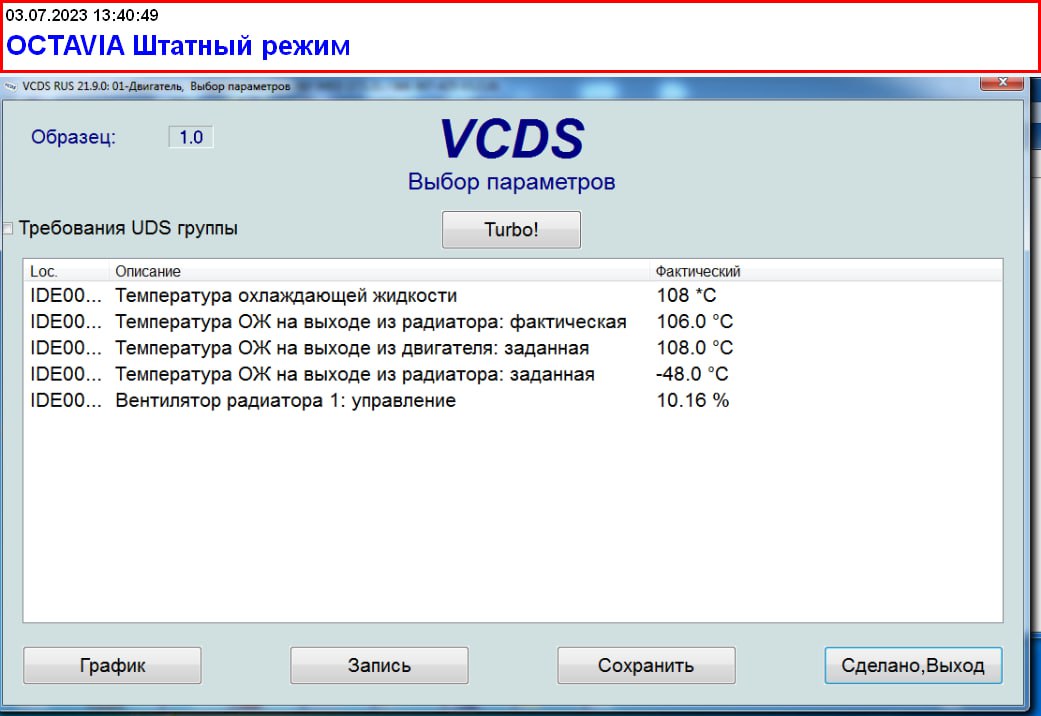Select row Температура охлаждающей жидкости

[x=513, y=296]
